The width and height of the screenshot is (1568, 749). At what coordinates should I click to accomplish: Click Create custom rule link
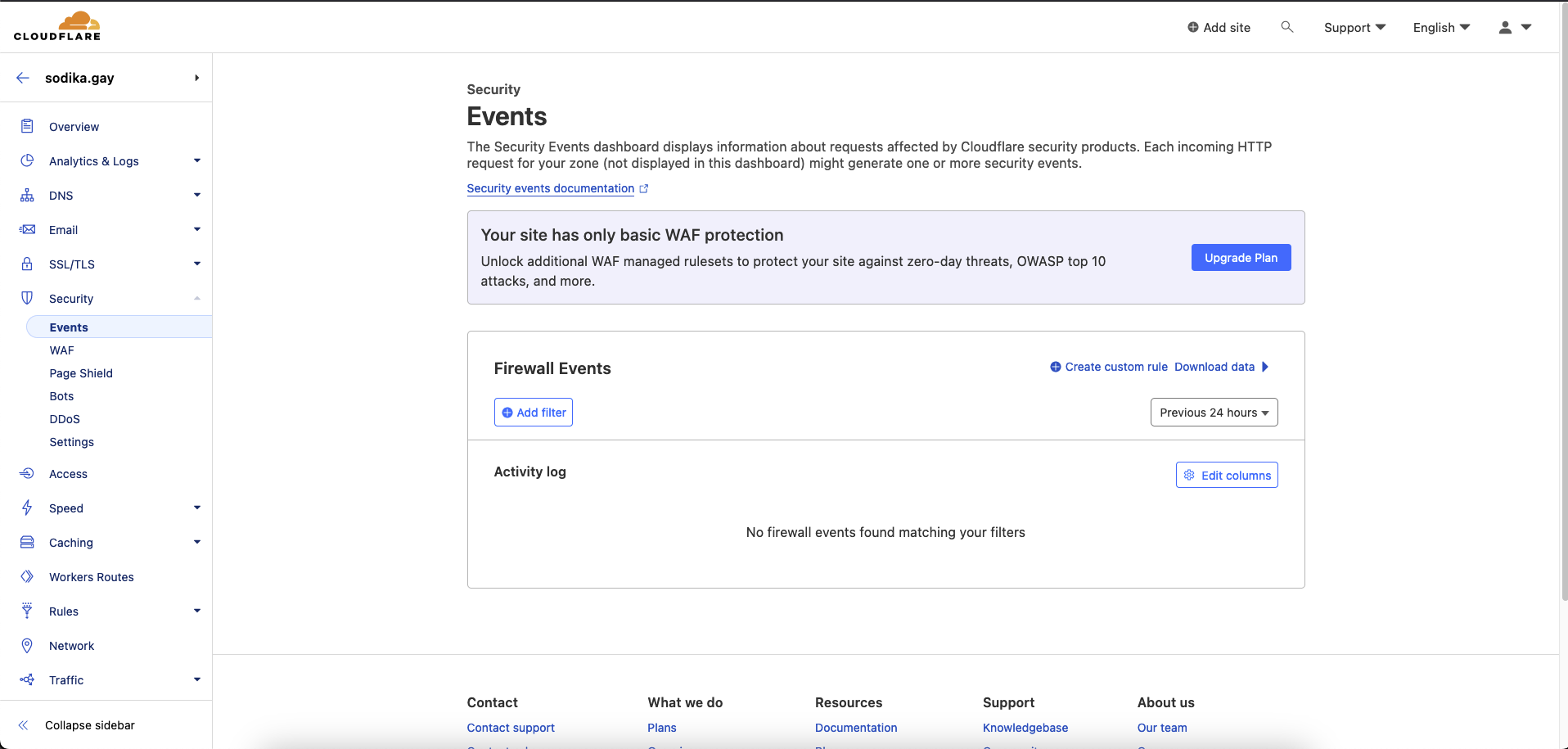tap(1116, 367)
